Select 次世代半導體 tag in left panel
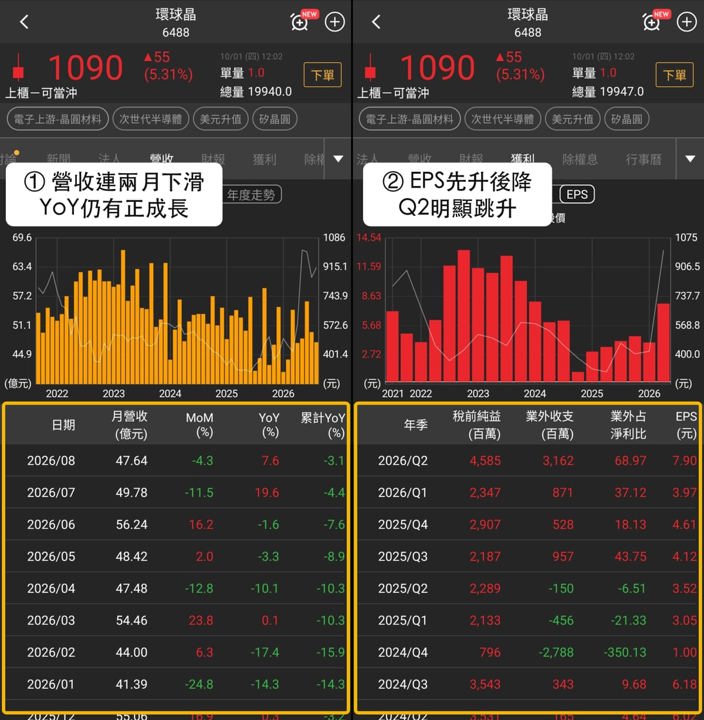The image size is (704, 720). 151,119
